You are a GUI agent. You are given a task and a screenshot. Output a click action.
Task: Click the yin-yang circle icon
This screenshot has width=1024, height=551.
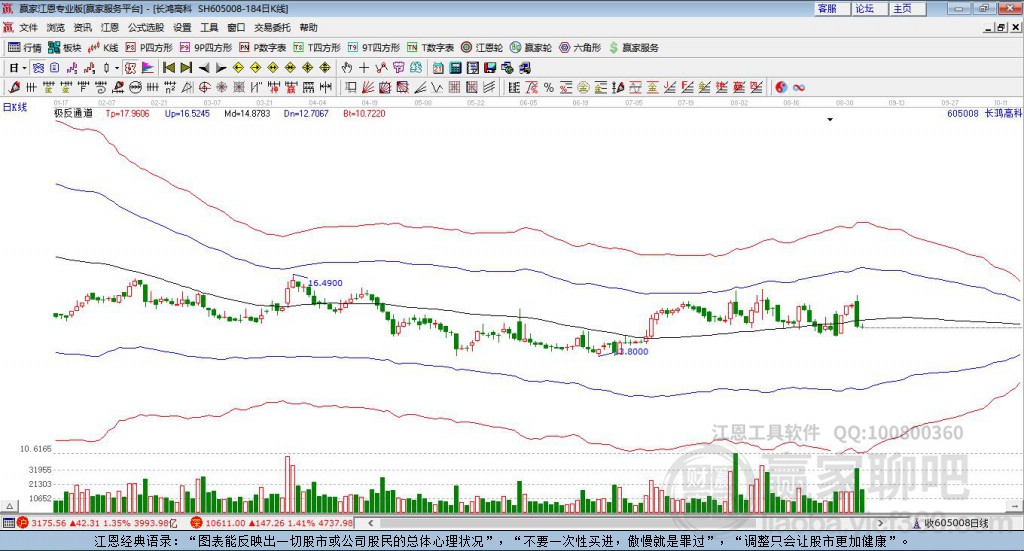point(780,87)
